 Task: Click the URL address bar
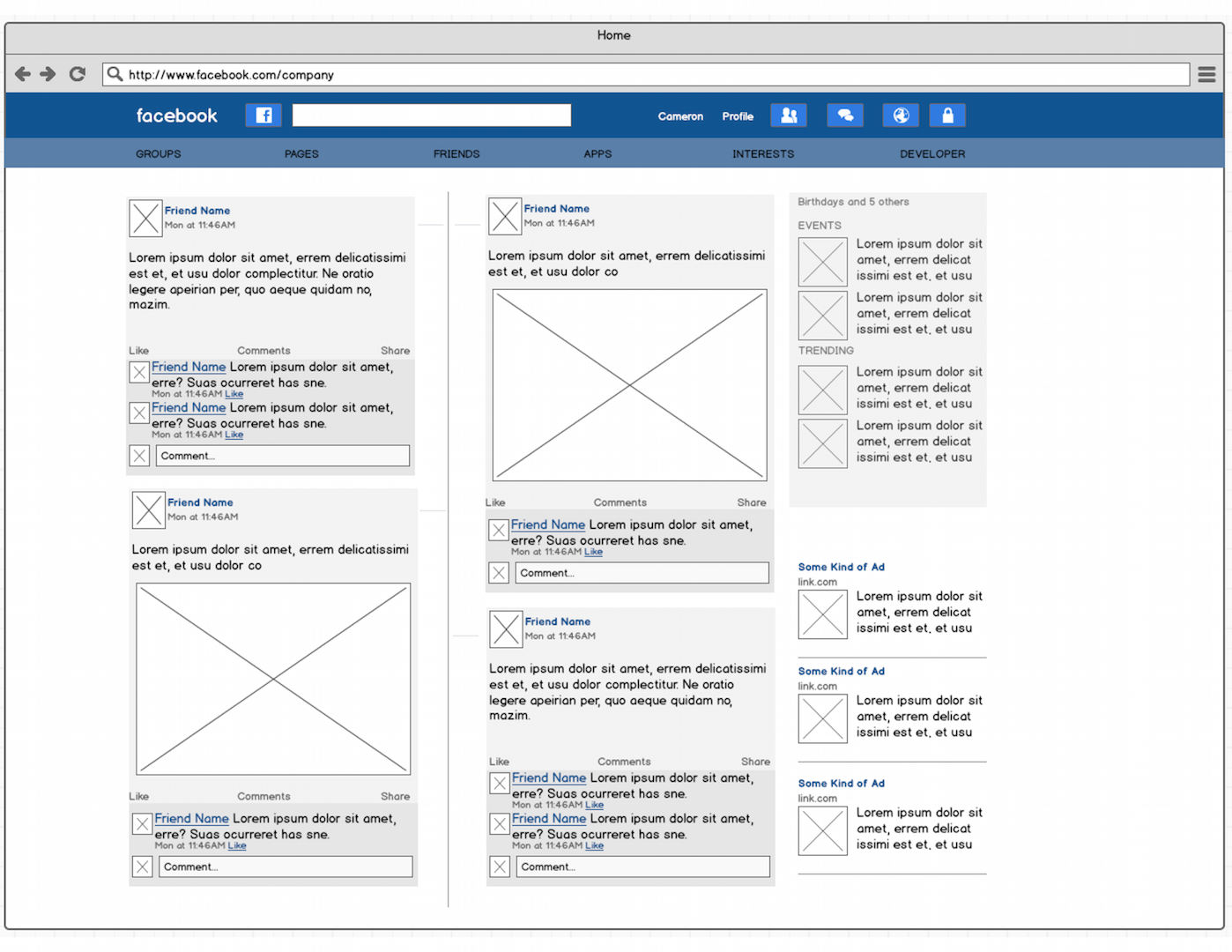tap(652, 75)
